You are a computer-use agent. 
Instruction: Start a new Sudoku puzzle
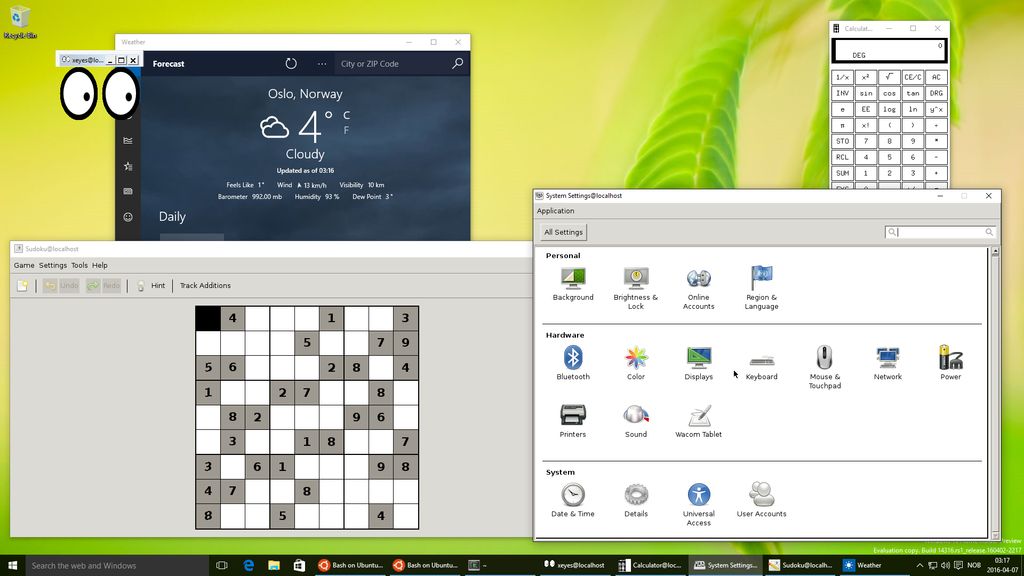tap(22, 285)
